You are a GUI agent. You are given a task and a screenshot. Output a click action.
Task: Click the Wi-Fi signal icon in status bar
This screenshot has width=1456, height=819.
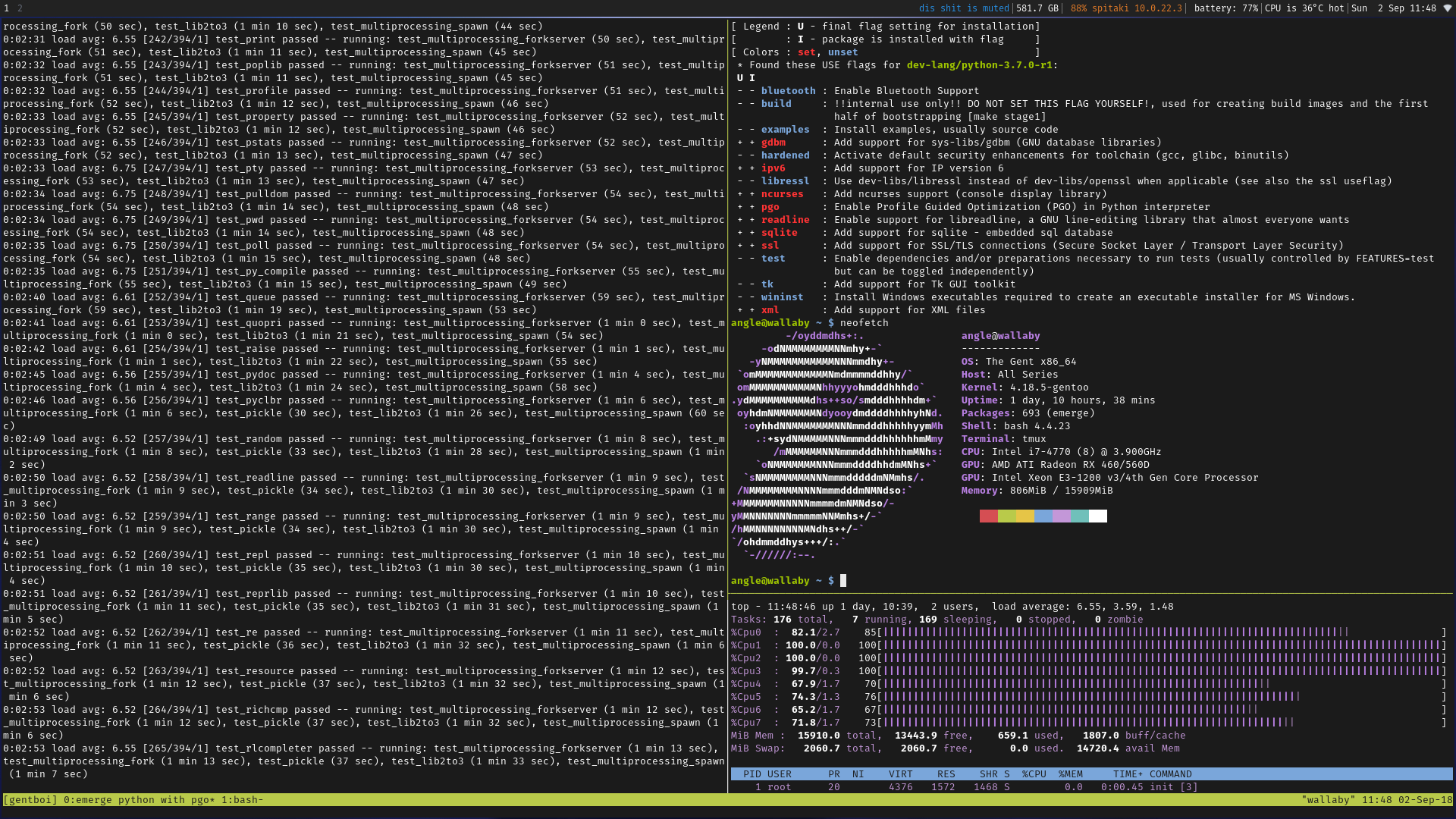pyautogui.click(x=1448, y=8)
